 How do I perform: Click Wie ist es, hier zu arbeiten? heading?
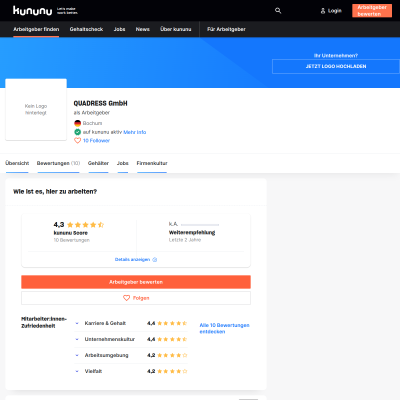(55, 192)
